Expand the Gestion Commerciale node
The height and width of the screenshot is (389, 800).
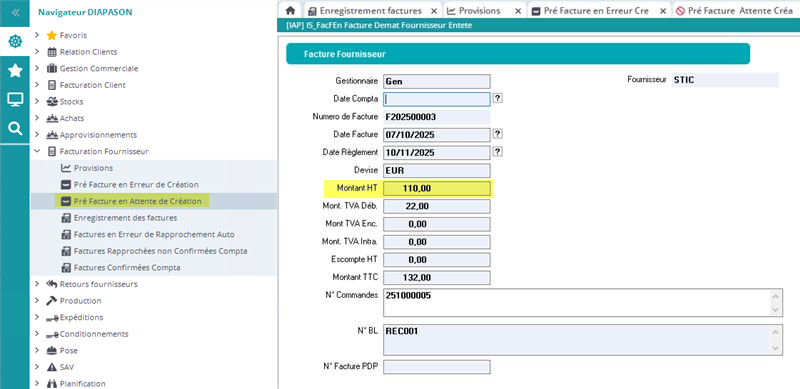[37, 68]
